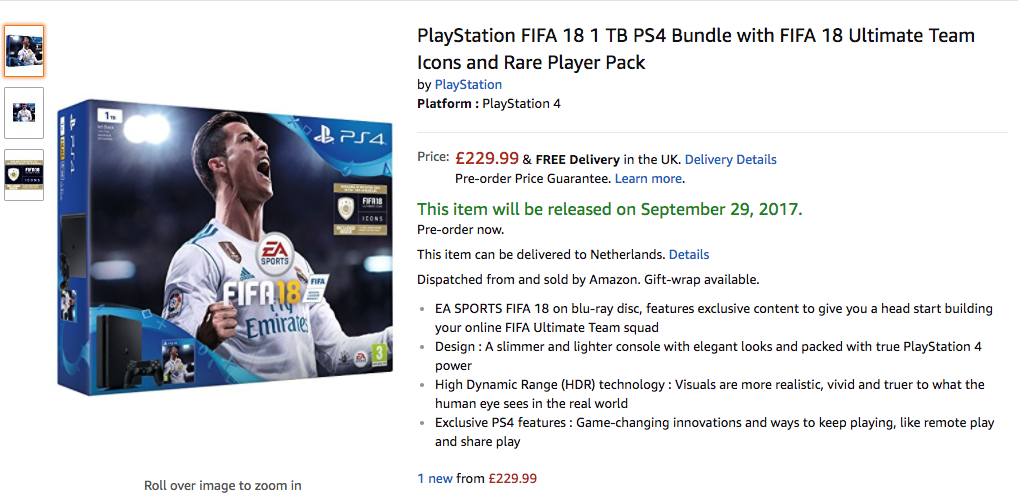Select the third thumbnail showing Icons pack
The image size is (1018, 497).
point(24,174)
